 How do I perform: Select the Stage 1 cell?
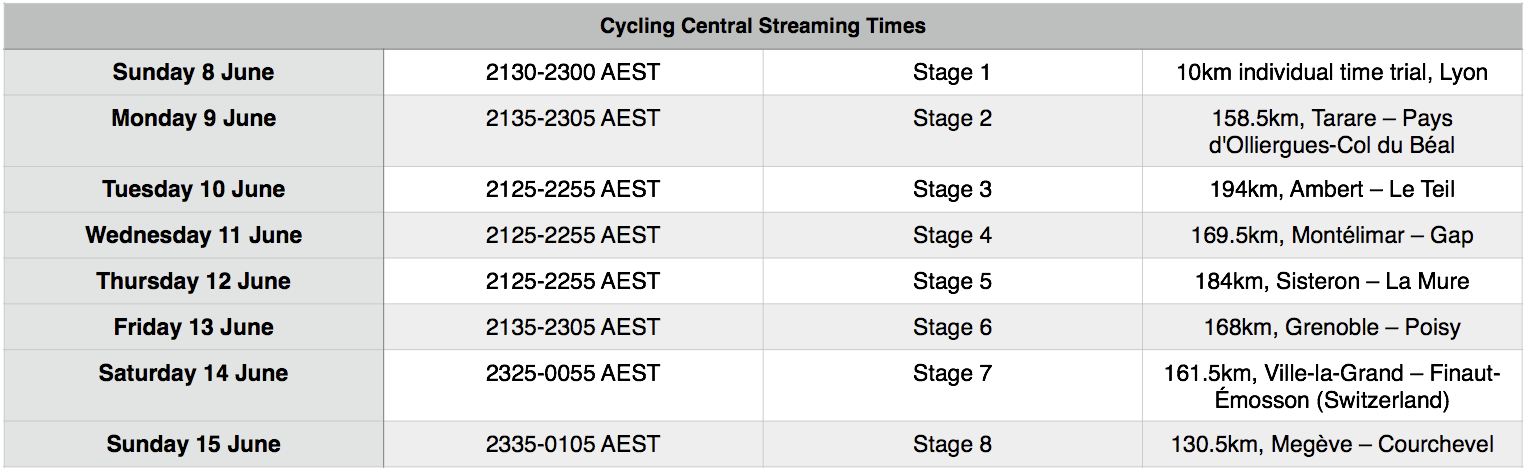pos(952,73)
